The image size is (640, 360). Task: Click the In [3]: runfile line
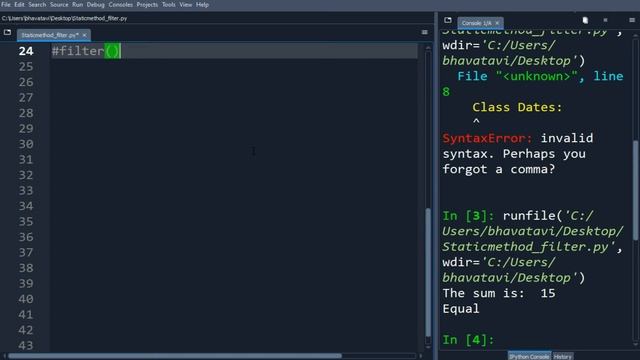click(518, 216)
